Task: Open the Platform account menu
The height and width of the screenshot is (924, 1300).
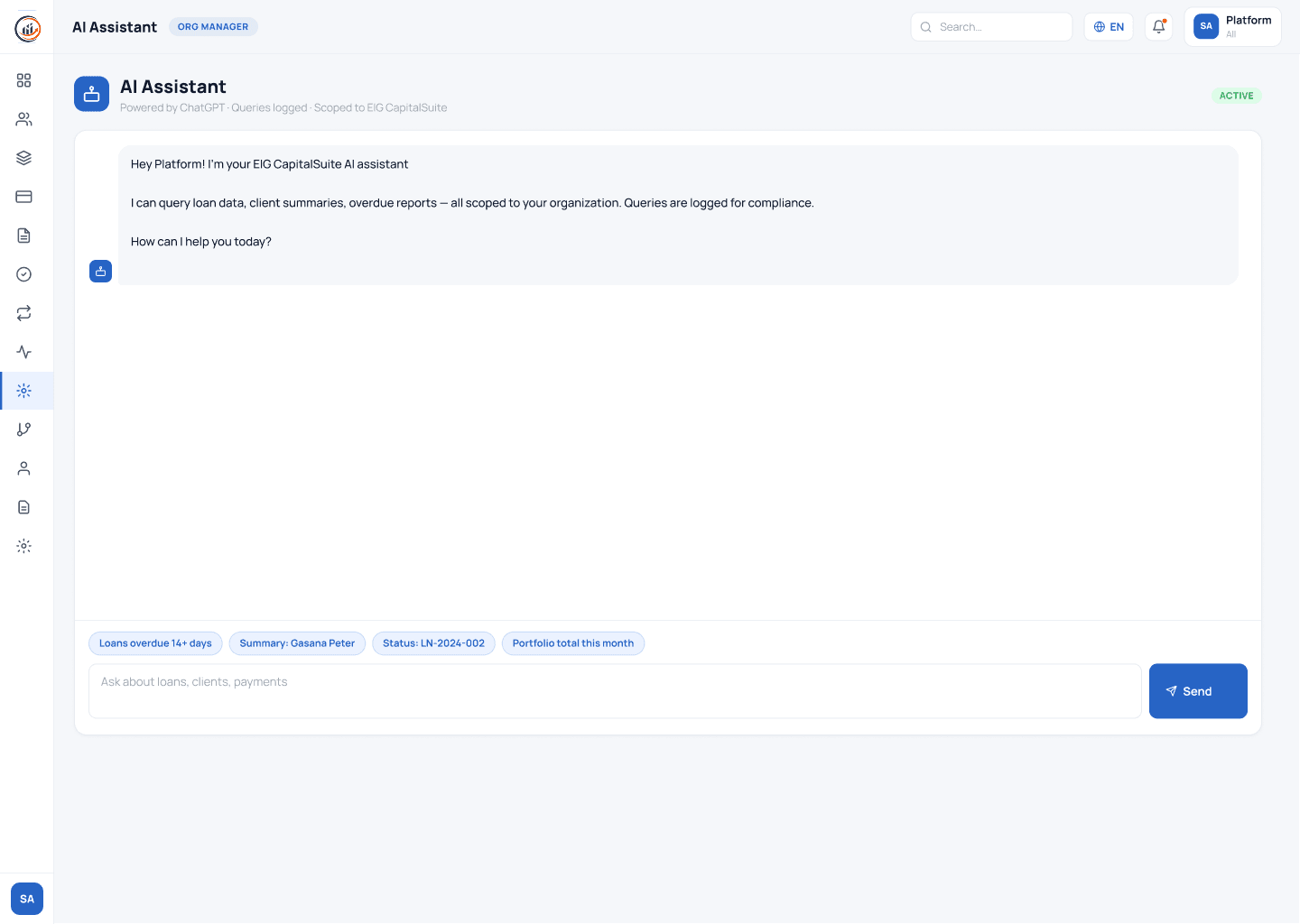Action: (1232, 26)
